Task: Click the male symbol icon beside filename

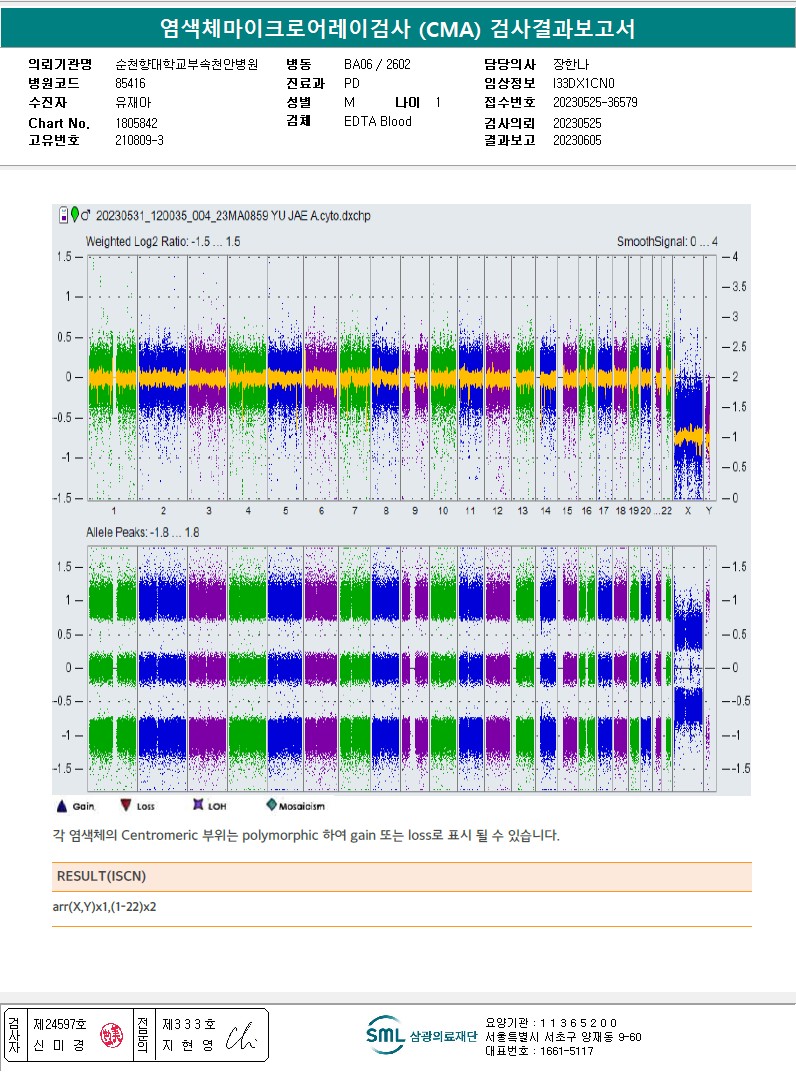Action: [86, 215]
